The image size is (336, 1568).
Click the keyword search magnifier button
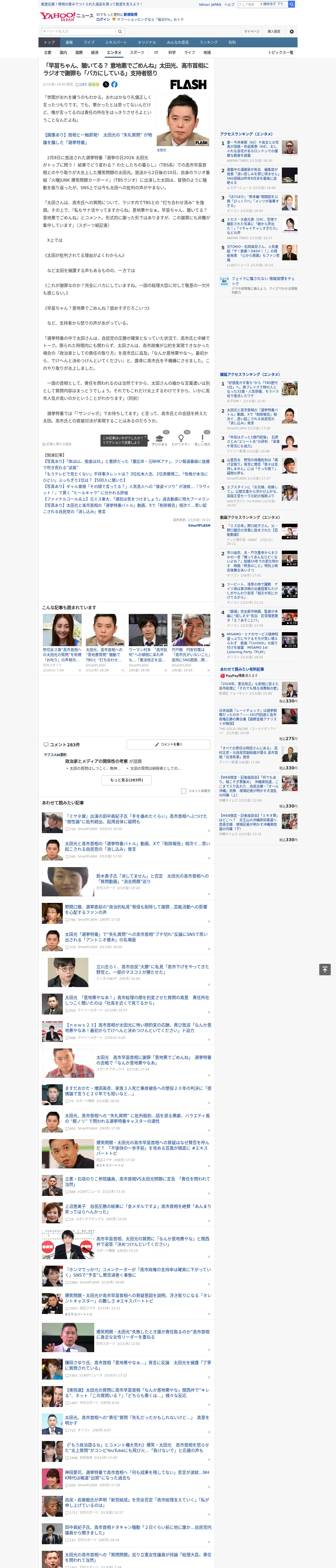coord(120,31)
